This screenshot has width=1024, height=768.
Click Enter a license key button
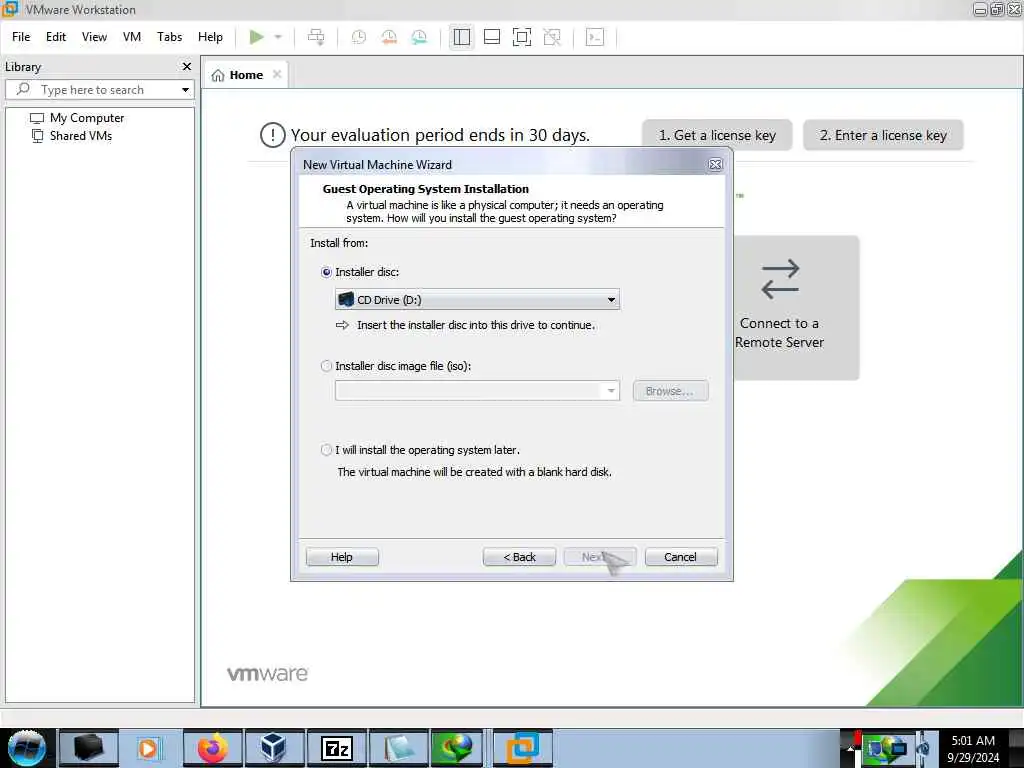click(x=883, y=135)
